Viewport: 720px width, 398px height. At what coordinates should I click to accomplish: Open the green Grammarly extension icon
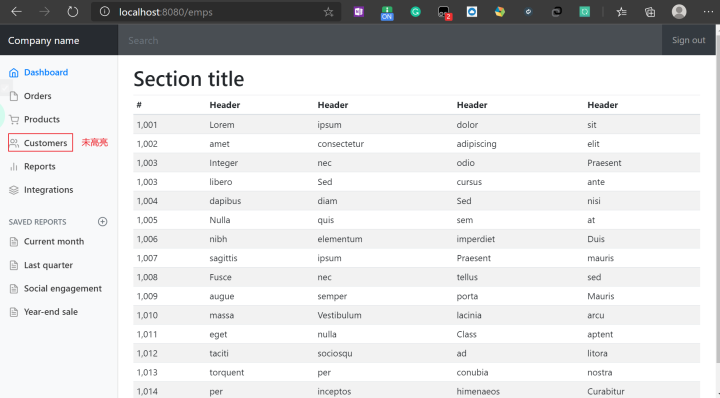point(415,12)
